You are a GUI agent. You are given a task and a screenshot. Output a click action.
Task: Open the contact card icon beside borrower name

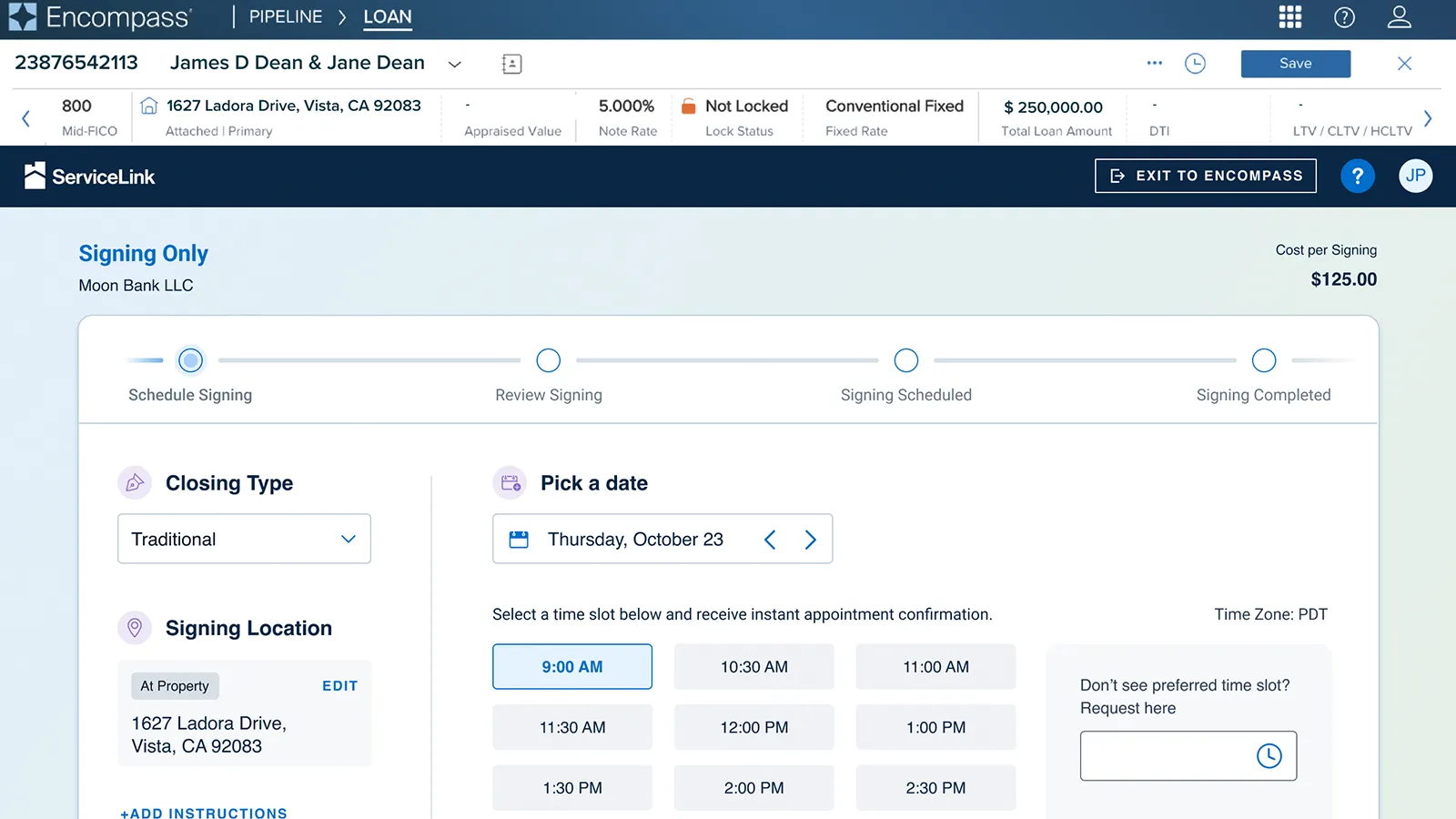tap(511, 64)
